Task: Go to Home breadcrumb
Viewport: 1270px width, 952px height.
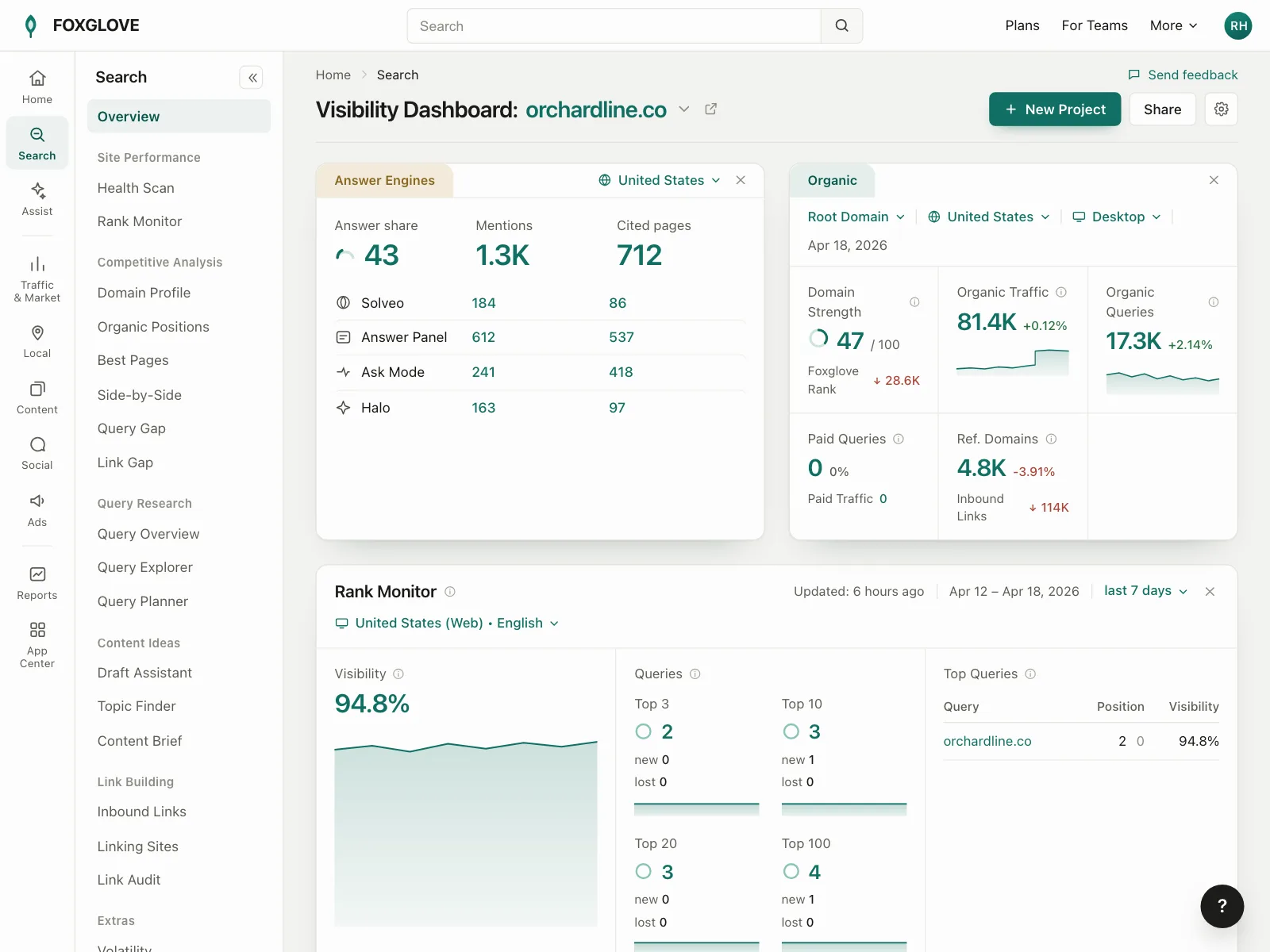Action: coord(333,75)
